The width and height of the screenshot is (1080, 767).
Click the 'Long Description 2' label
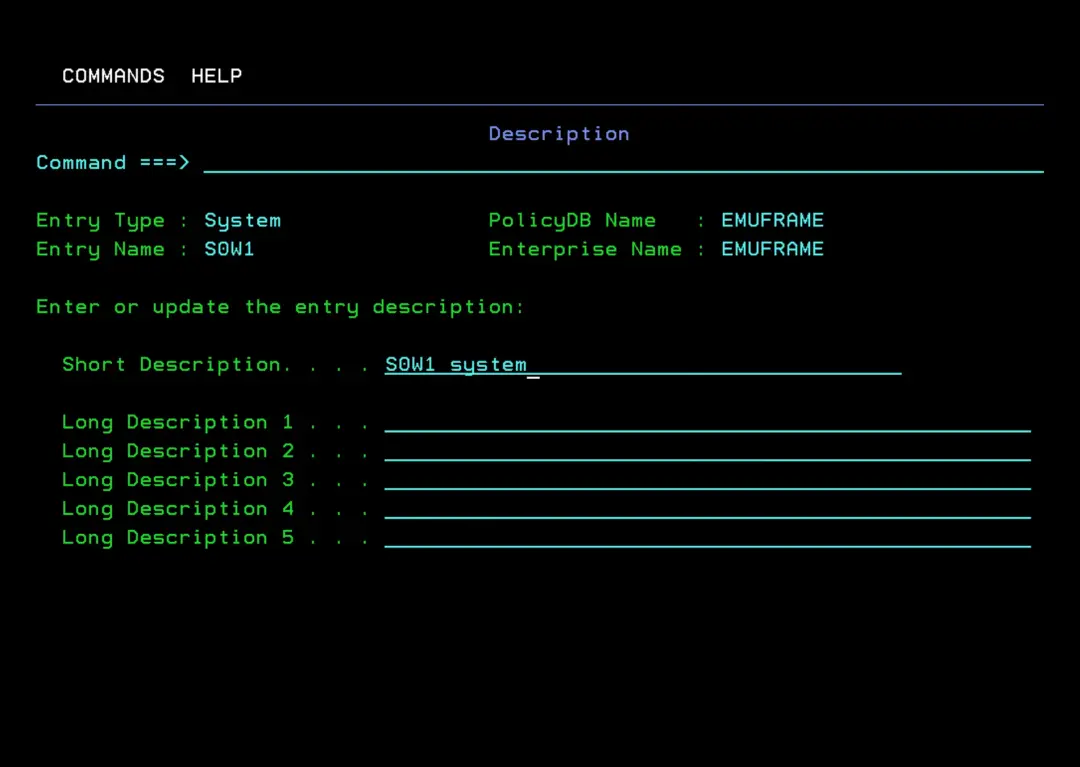click(x=178, y=452)
